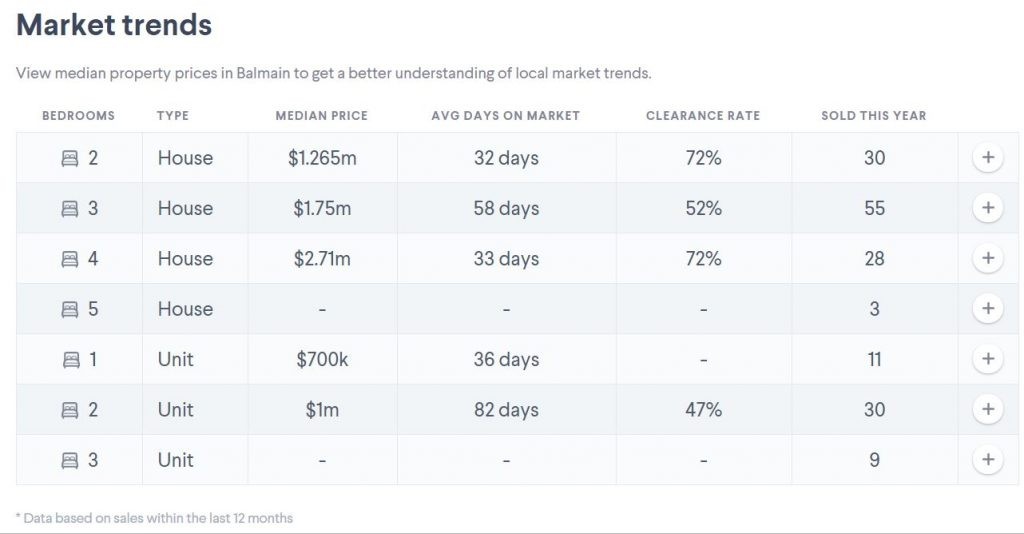Expand the 2 bedroom Unit row

click(987, 409)
